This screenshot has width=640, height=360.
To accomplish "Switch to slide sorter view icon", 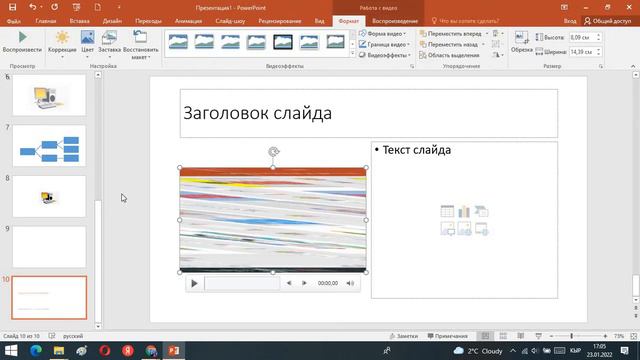I will (x=503, y=336).
